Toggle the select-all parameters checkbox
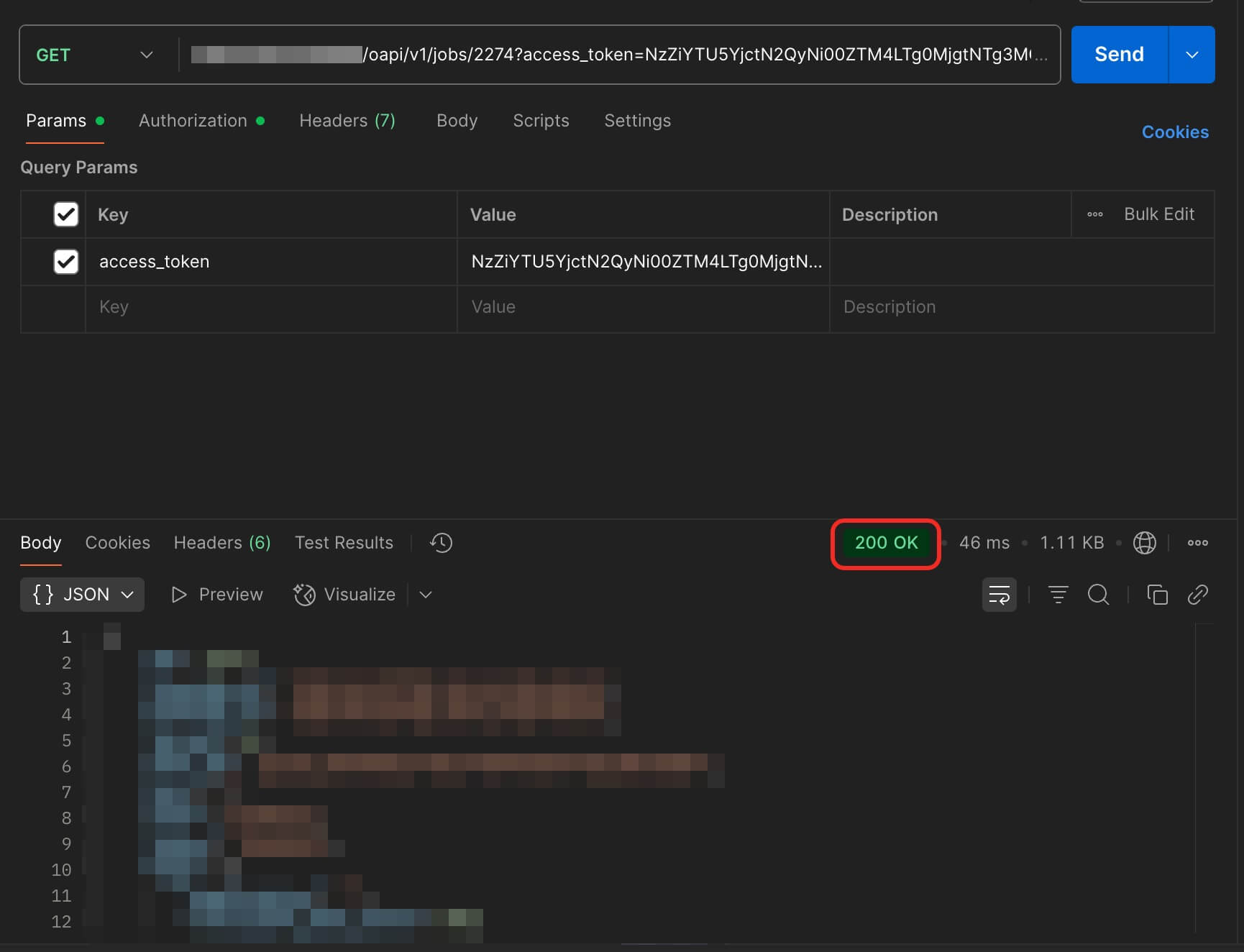The height and width of the screenshot is (952, 1244). pyautogui.click(x=65, y=214)
